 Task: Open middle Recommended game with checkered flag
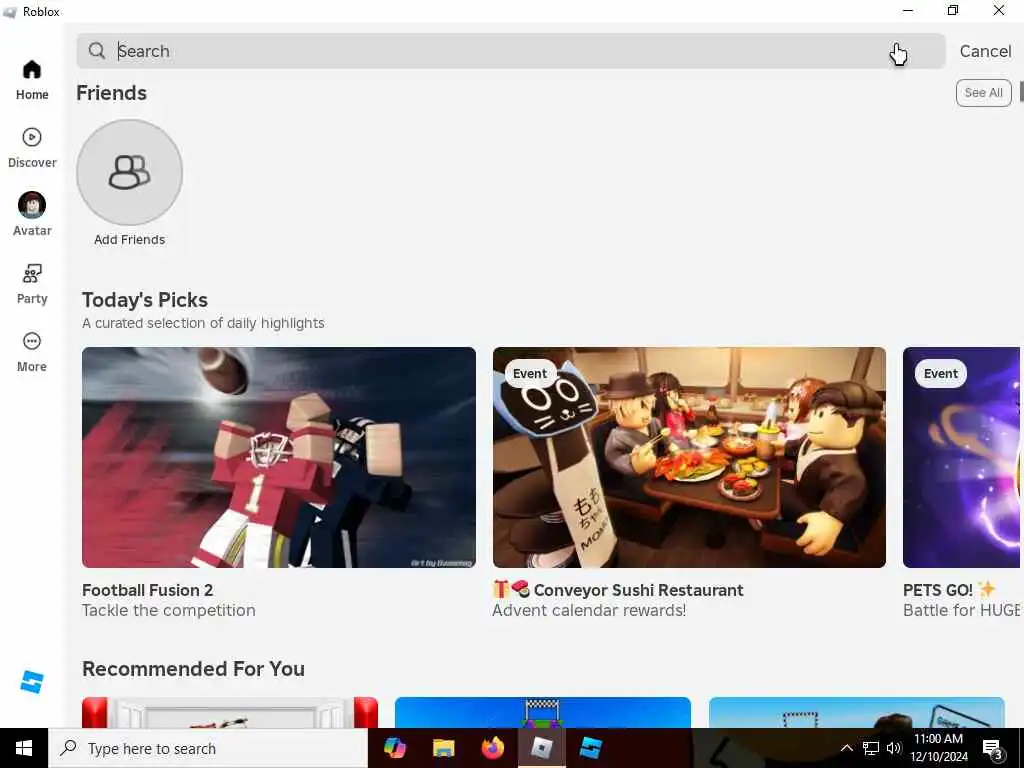(543, 712)
